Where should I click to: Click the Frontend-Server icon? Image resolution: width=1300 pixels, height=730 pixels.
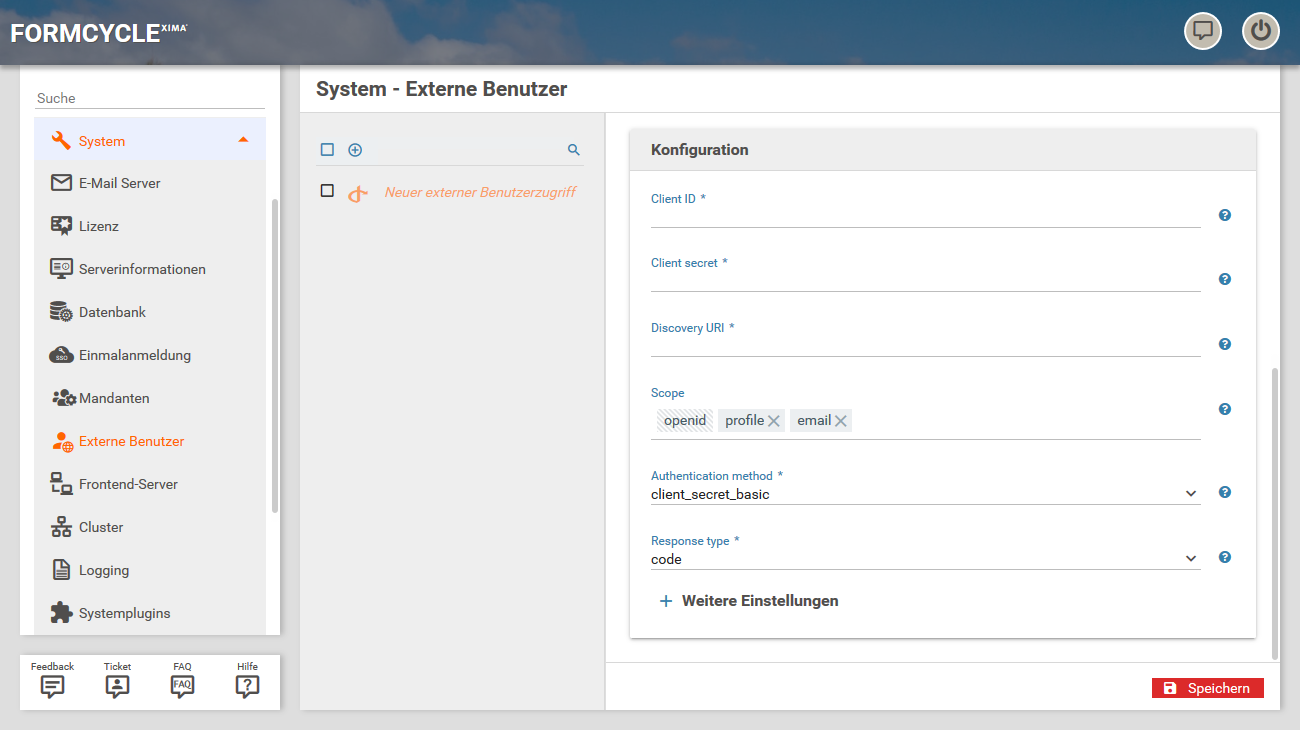point(61,484)
